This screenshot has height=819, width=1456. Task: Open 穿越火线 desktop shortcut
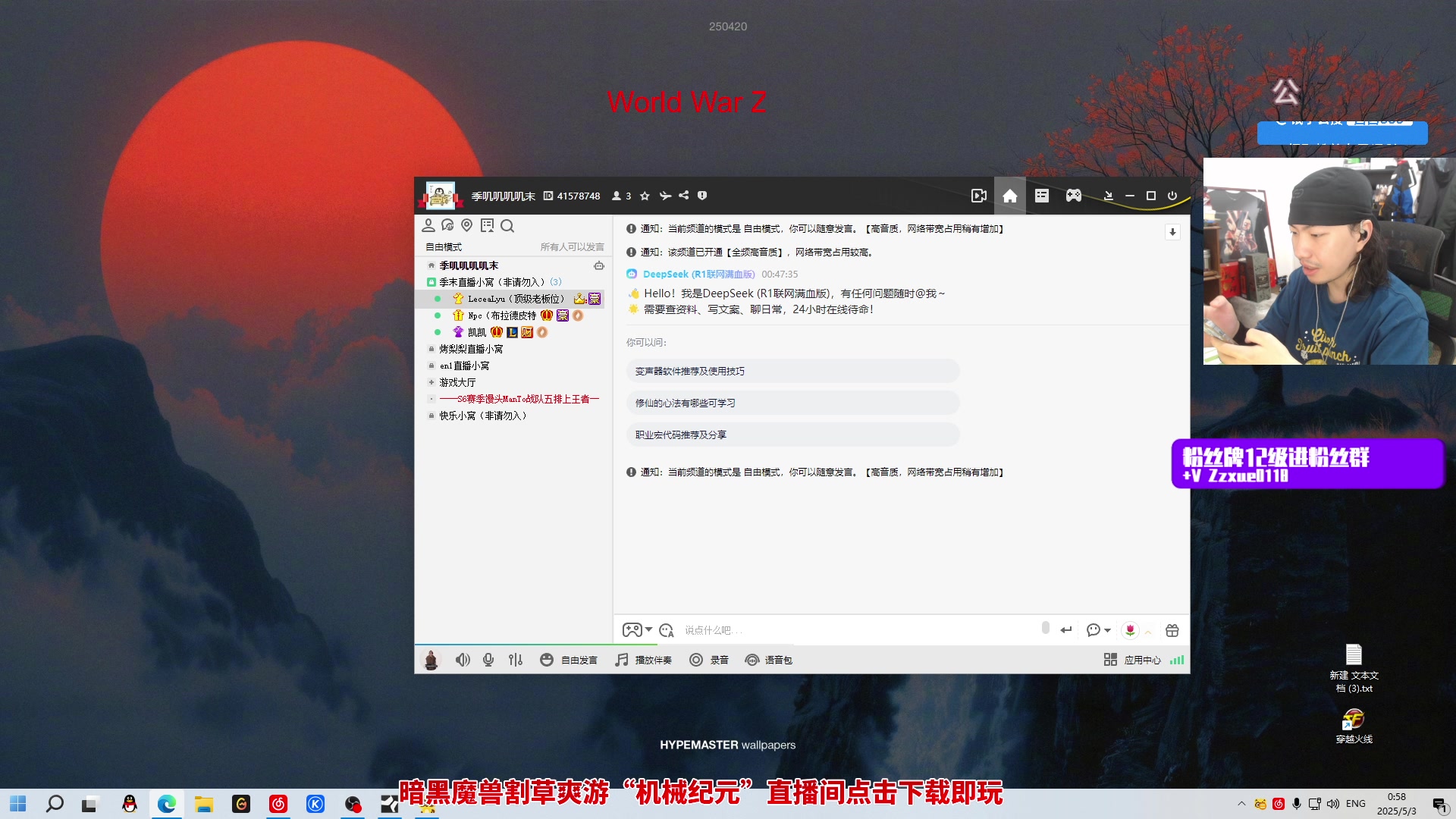click(x=1354, y=726)
